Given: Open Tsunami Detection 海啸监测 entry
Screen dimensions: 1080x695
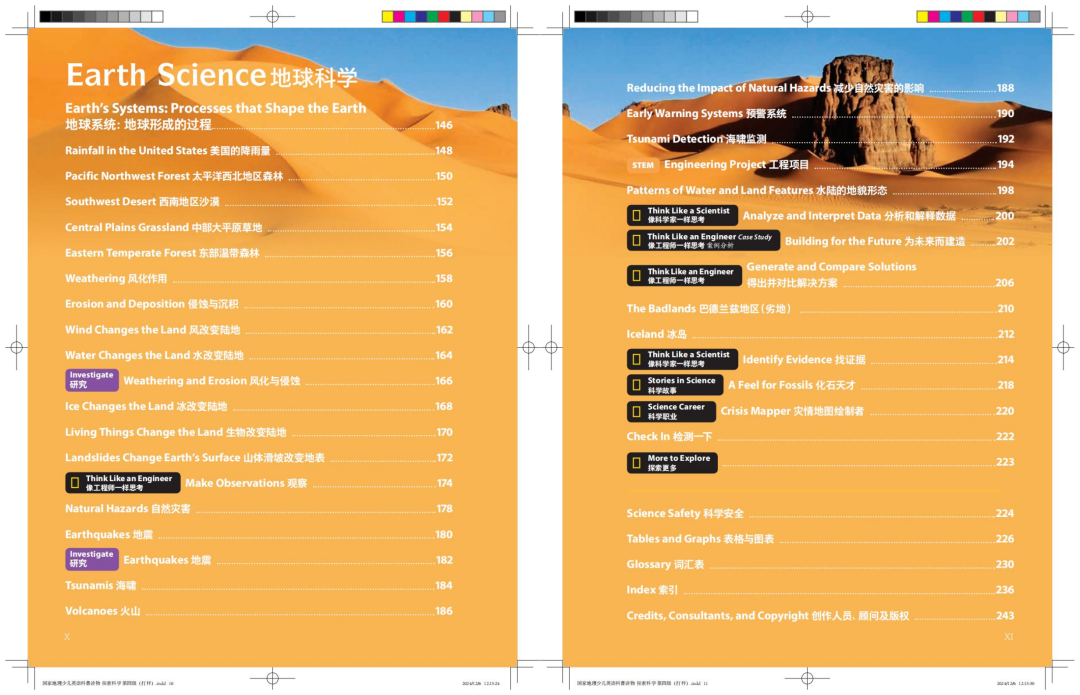Looking at the screenshot, I should [x=696, y=139].
